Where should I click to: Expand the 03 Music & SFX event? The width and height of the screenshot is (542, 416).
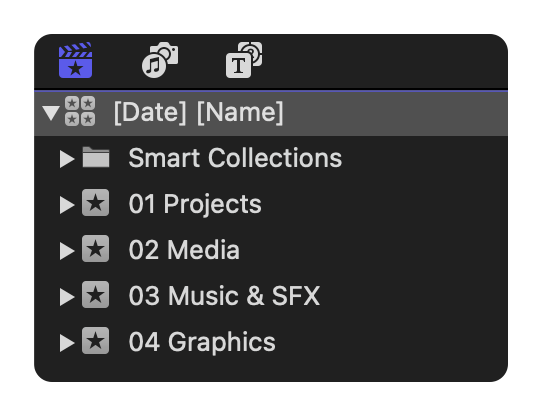67,297
